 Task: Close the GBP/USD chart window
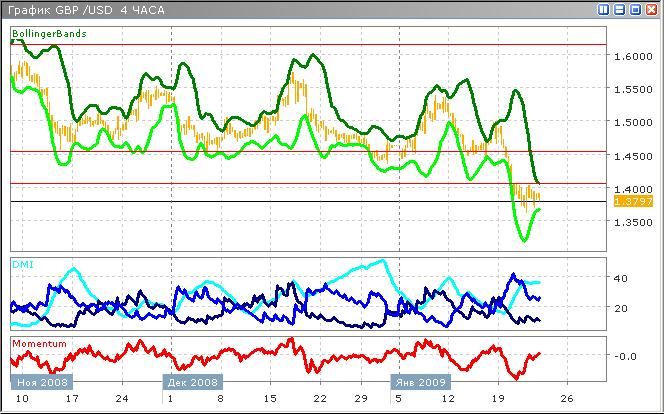pyautogui.click(x=651, y=10)
